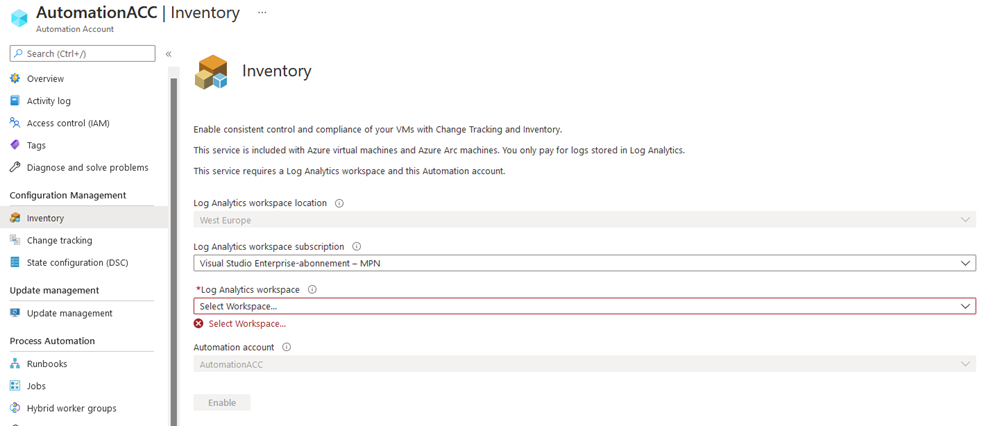Click info icon beside Automation account label
This screenshot has height=426, width=1004.
[x=287, y=347]
